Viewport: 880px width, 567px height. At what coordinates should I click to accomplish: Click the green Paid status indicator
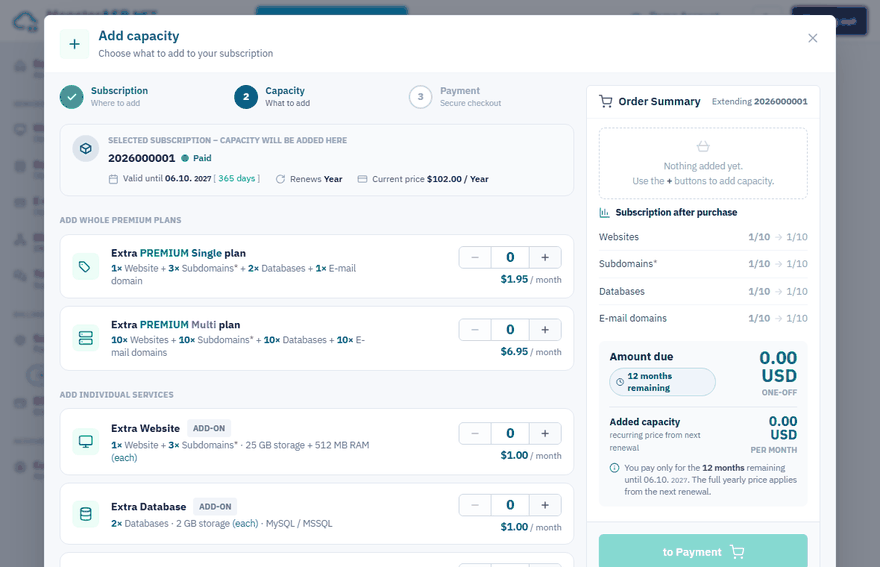click(196, 158)
